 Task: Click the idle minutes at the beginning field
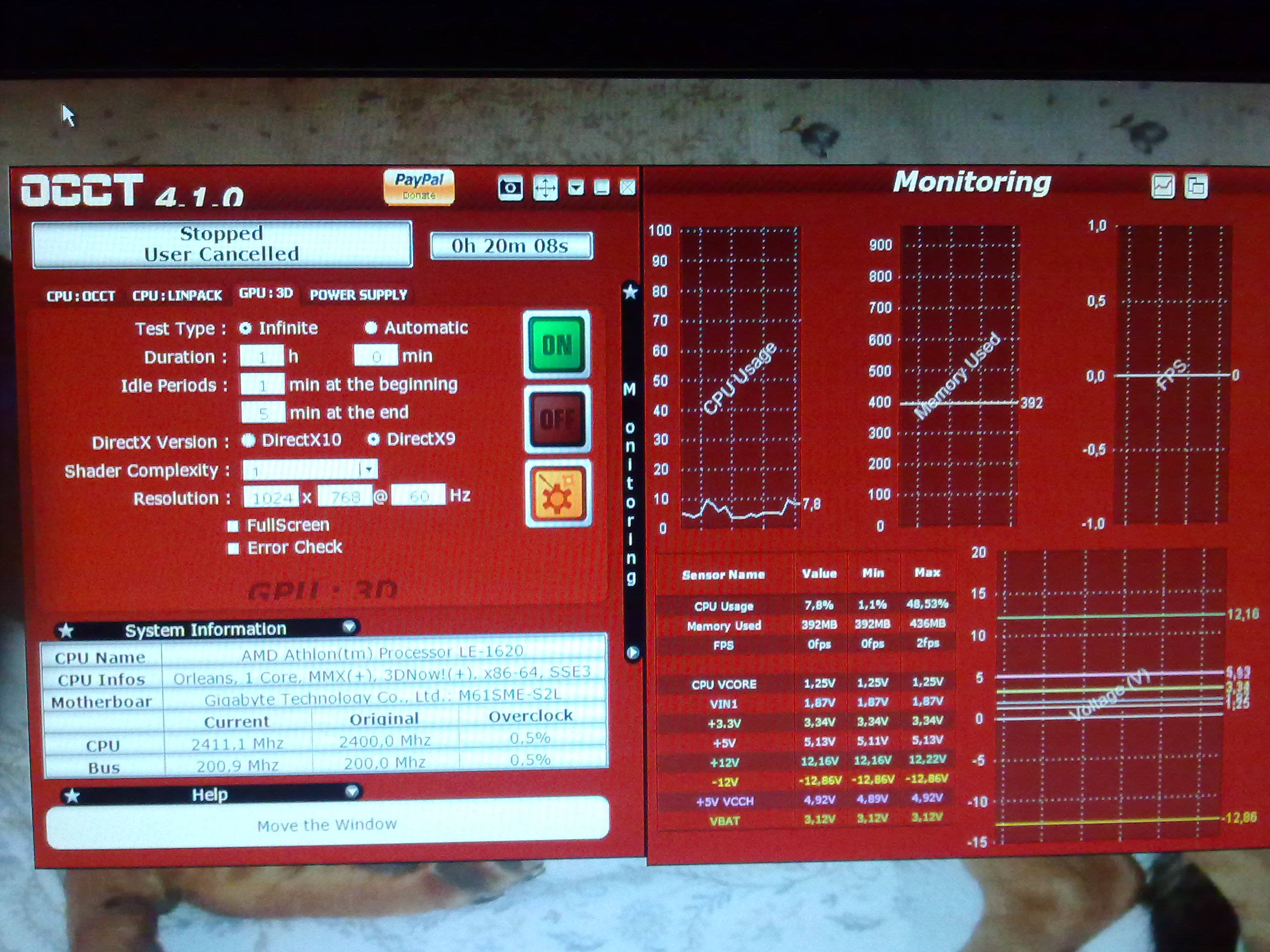tap(263, 384)
